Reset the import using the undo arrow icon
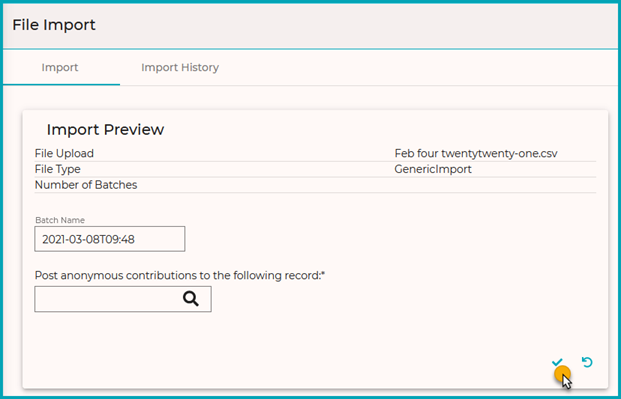 [x=587, y=362]
